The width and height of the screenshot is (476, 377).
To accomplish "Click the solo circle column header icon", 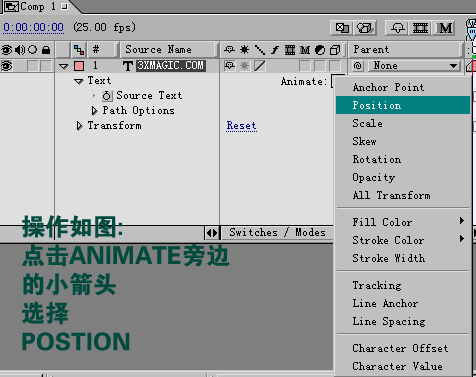I will [32, 50].
